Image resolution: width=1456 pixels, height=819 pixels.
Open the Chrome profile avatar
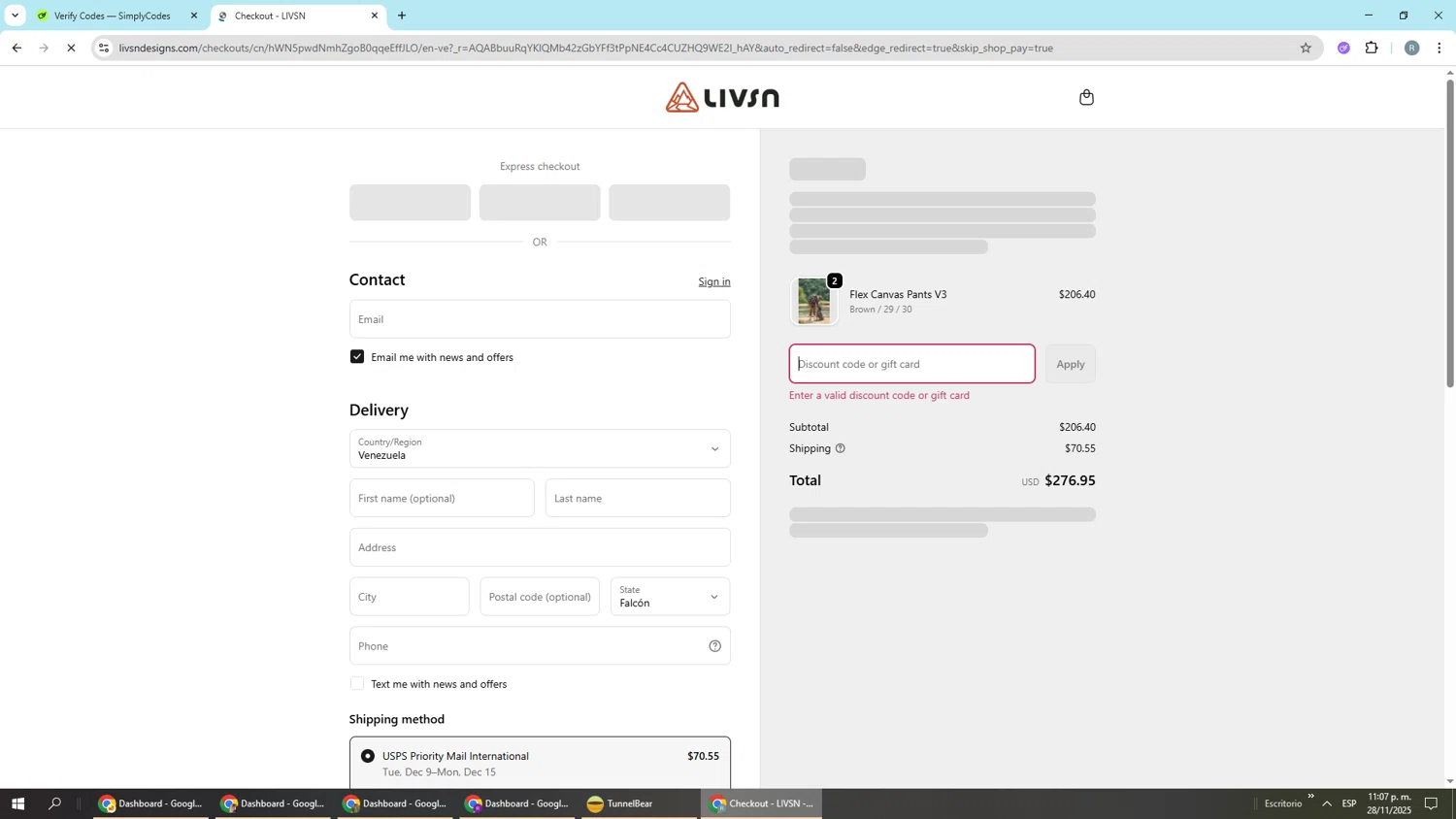click(x=1411, y=48)
